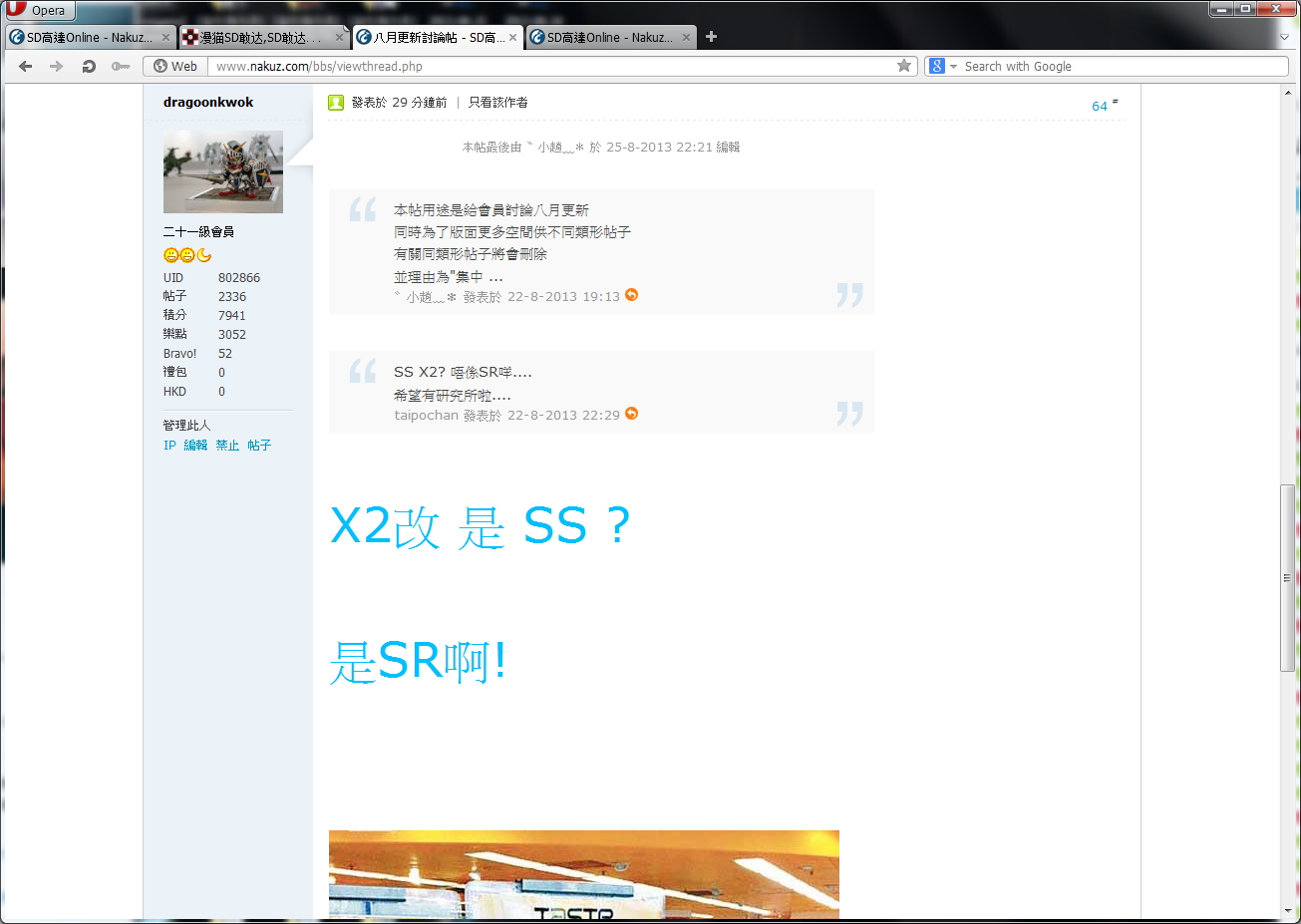
Task: Click the 只看該作者 link
Action: 498,103
